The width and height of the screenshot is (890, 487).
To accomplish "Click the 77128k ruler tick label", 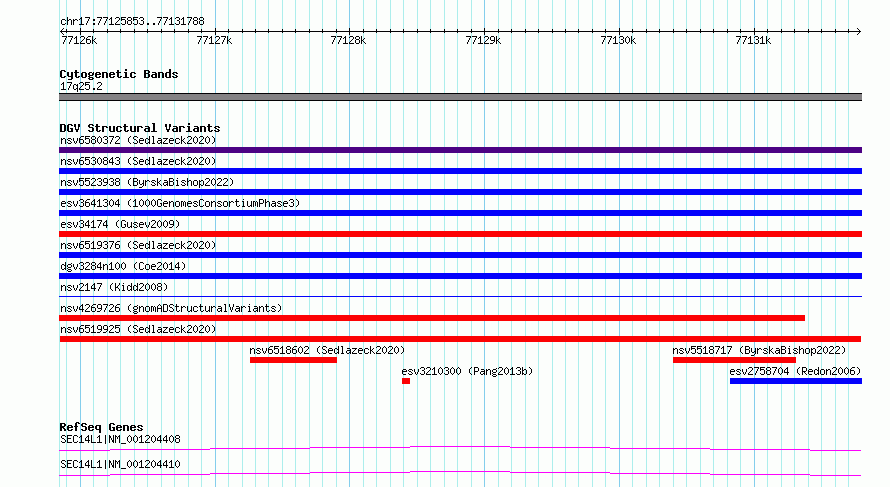I will (349, 41).
